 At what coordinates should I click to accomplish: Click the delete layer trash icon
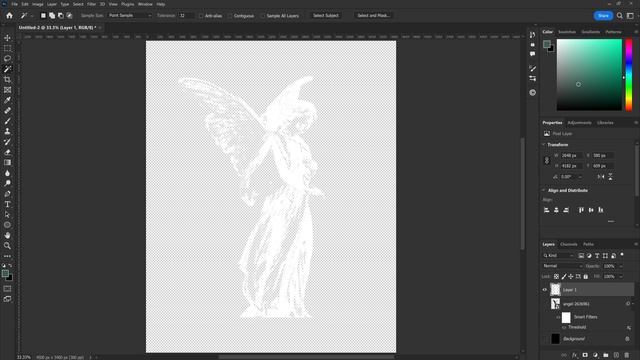point(627,355)
